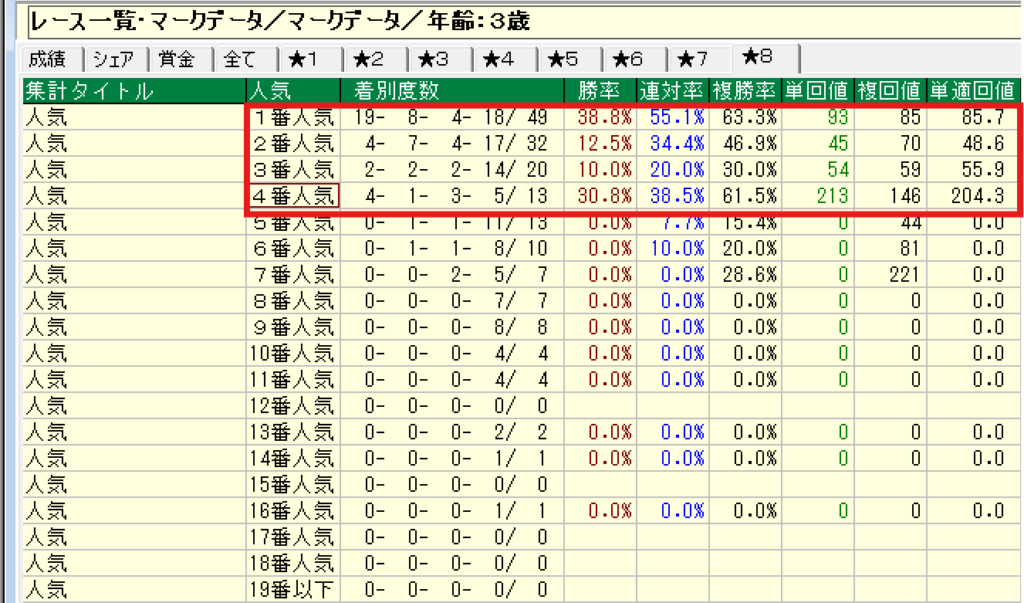Click the 連対率 column header

click(672, 91)
